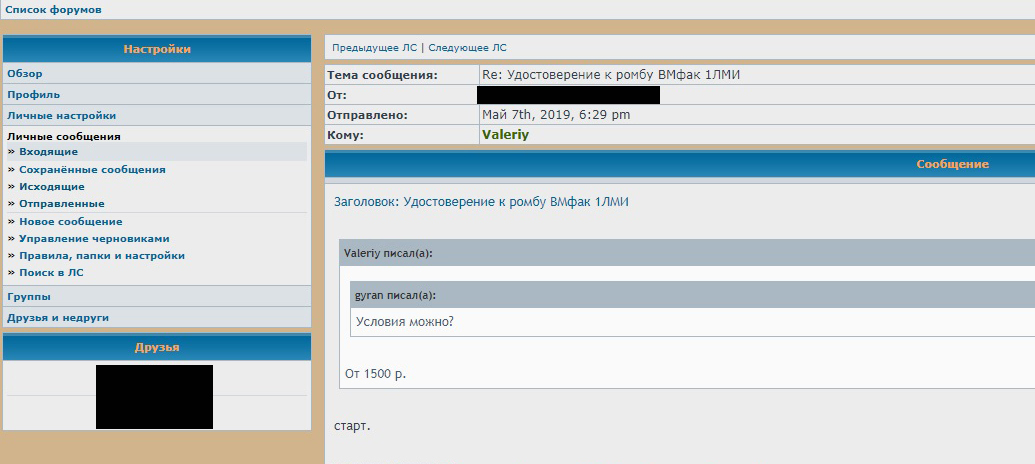The image size is (1035, 464).
Task: Open the Обзор settings tab
Action: click(25, 74)
